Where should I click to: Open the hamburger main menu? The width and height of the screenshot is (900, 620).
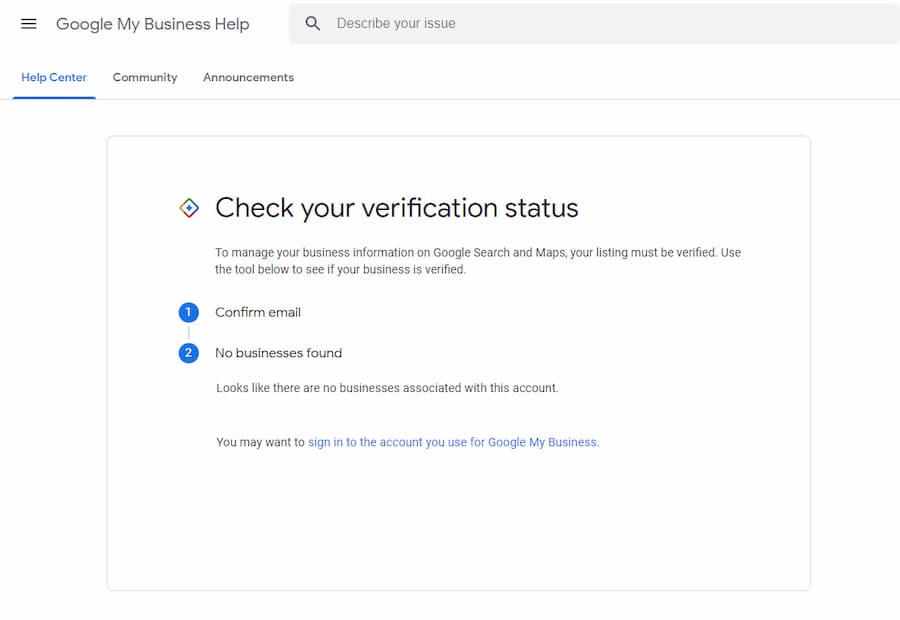click(x=29, y=24)
